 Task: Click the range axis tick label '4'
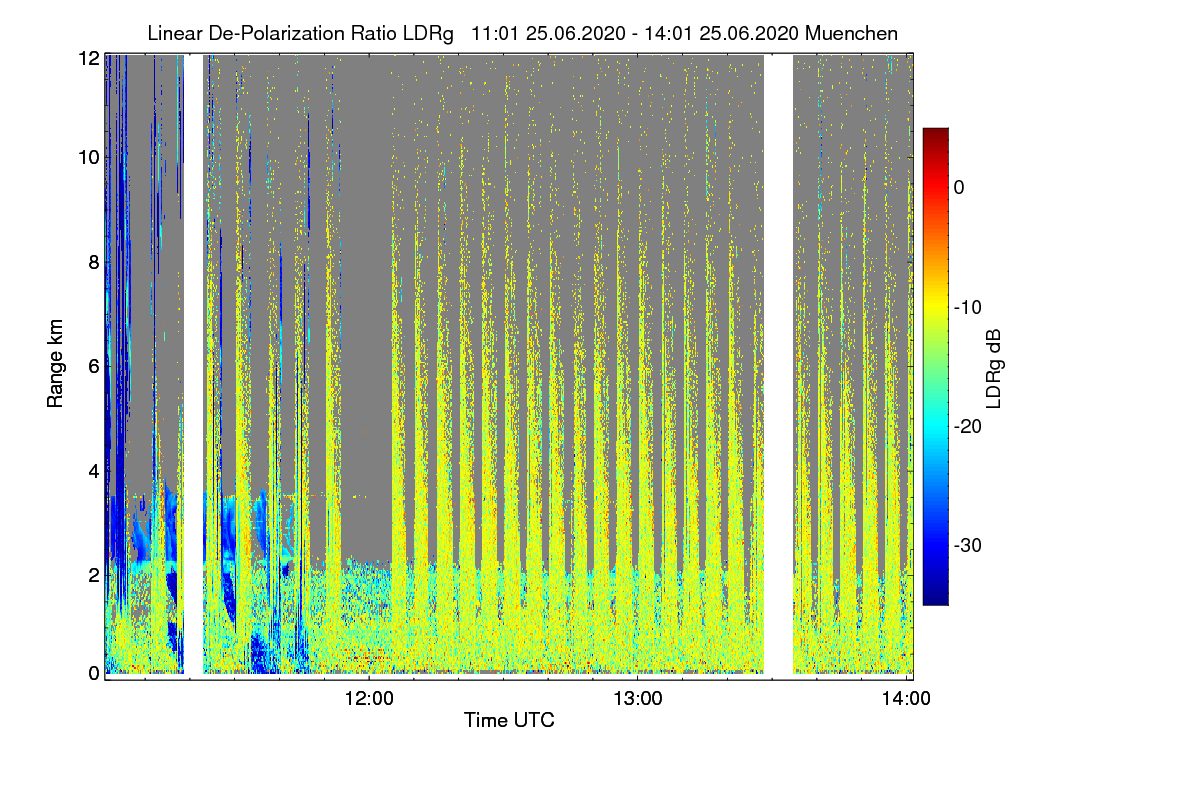pyautogui.click(x=94, y=470)
